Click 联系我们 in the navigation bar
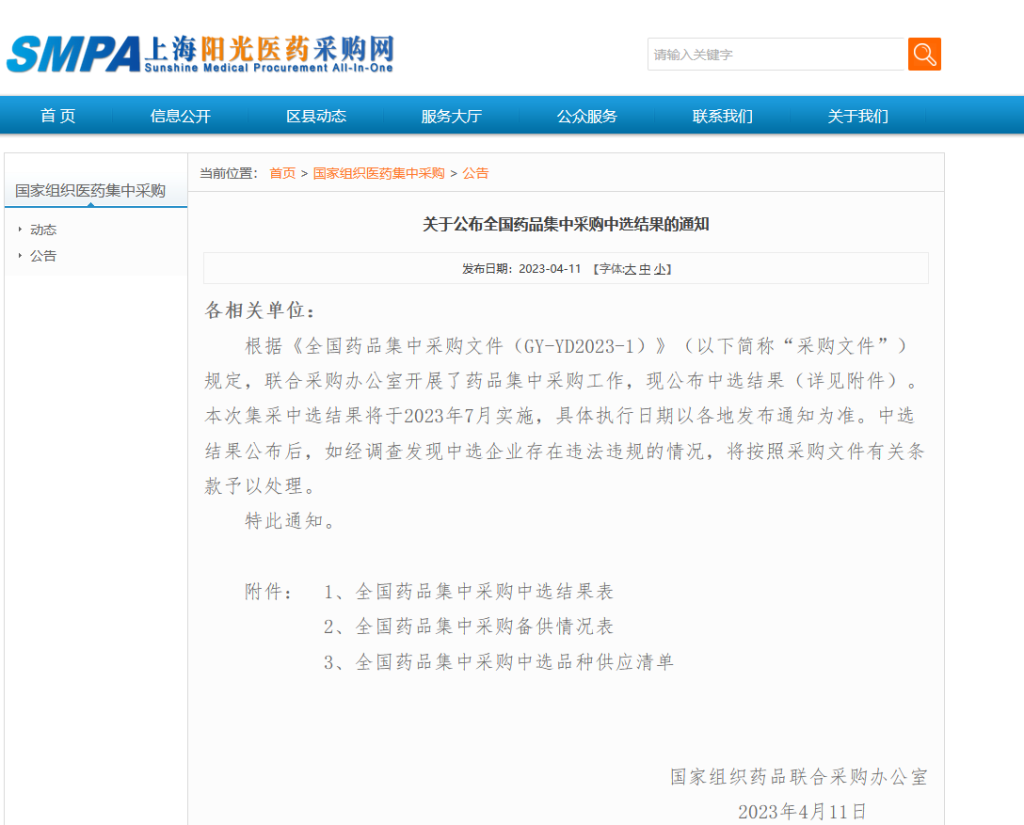This screenshot has width=1024, height=825. click(x=722, y=116)
